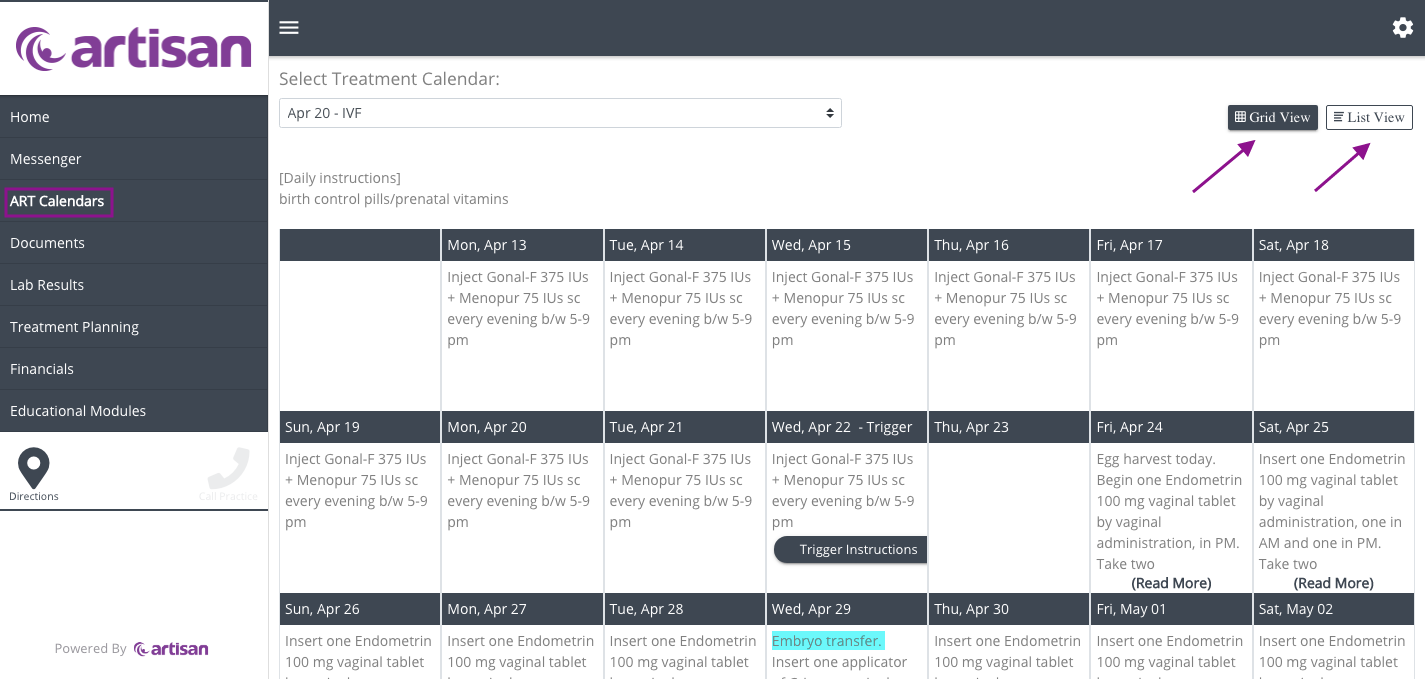Open Messenger from the sidebar
1425x679 pixels.
(46, 159)
